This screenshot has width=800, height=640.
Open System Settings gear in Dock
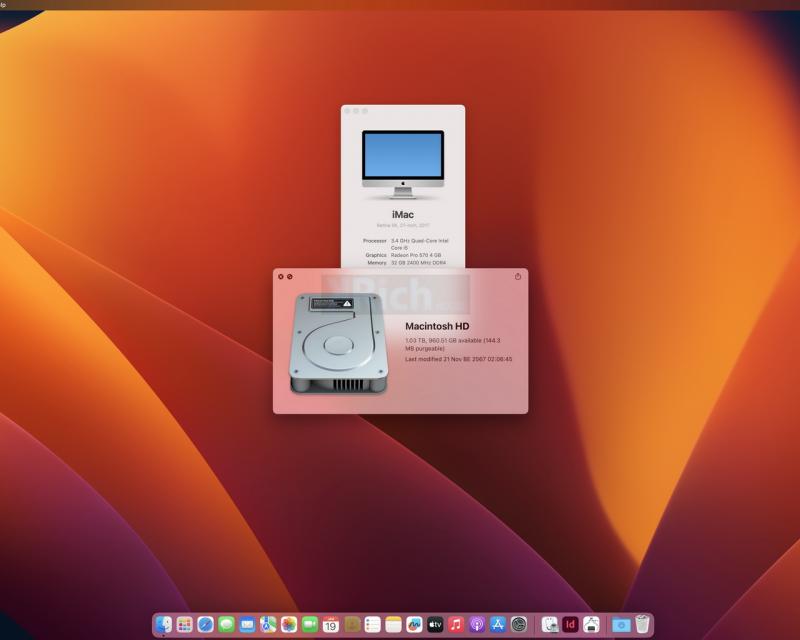(x=519, y=624)
